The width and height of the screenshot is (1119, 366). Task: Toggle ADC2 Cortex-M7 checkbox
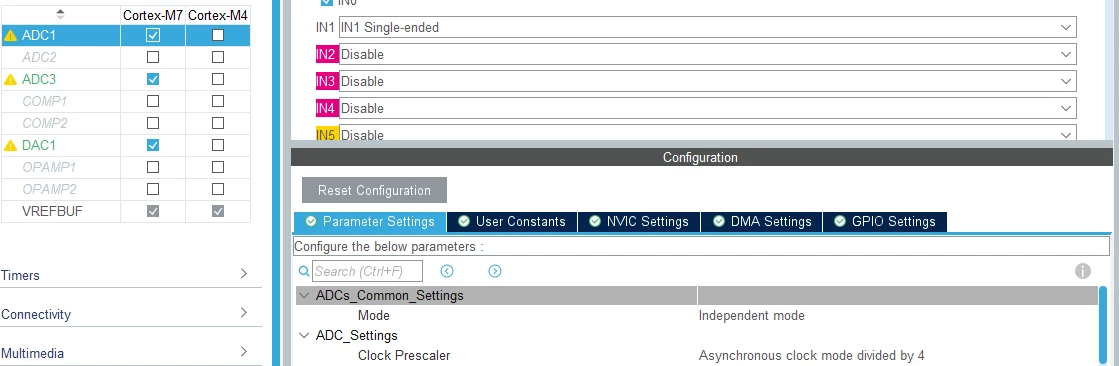click(153, 57)
